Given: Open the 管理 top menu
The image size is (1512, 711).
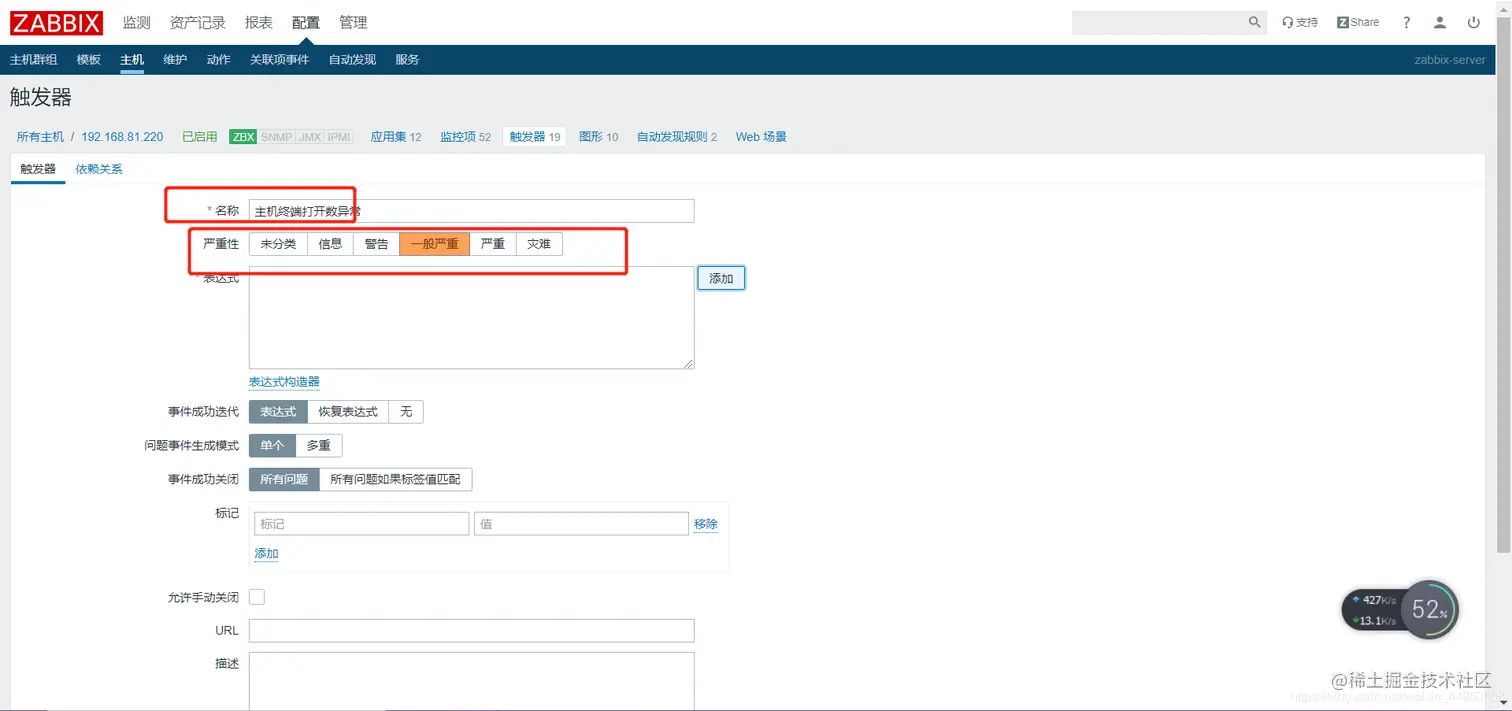Looking at the screenshot, I should click(x=353, y=22).
